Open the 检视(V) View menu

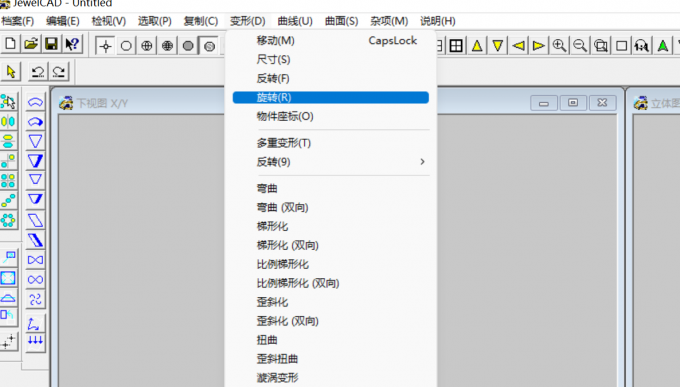pyautogui.click(x=109, y=21)
